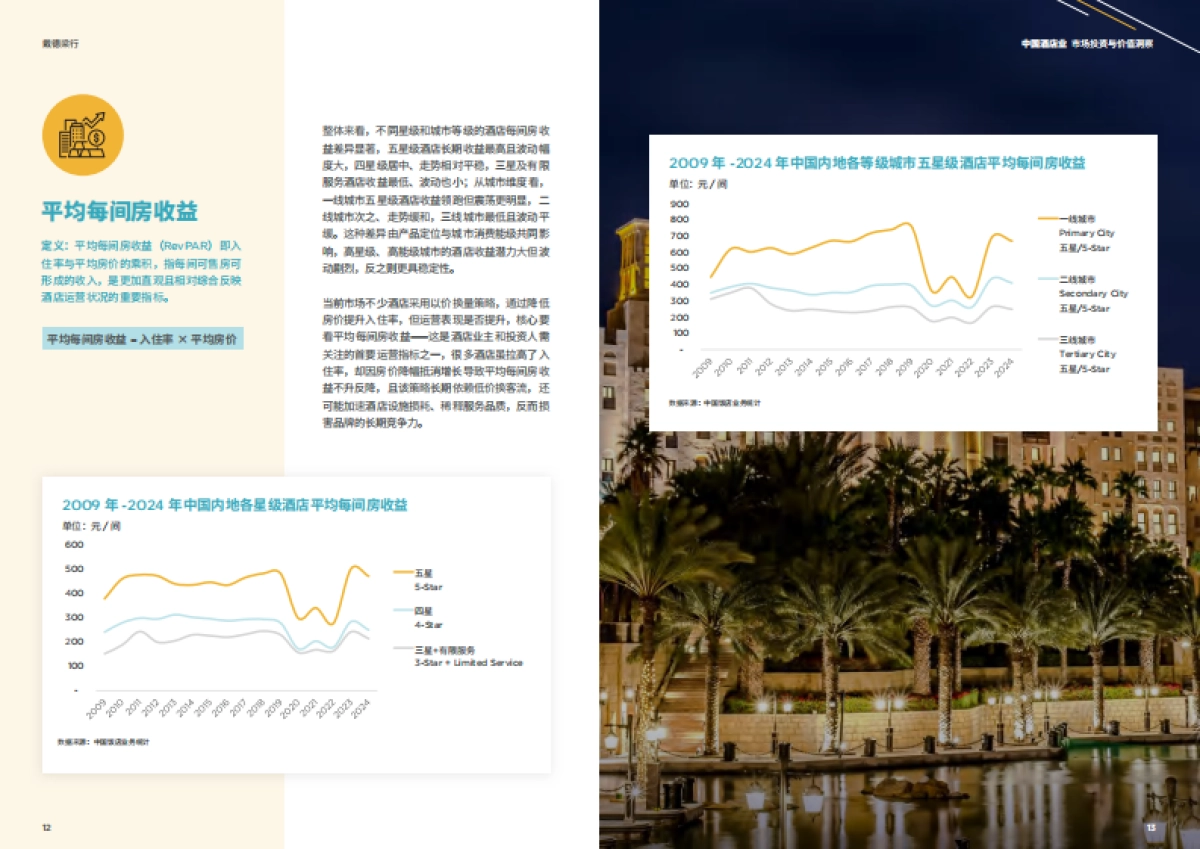
Task: Select the 平均每间房收益 section heading
Action: (122, 211)
